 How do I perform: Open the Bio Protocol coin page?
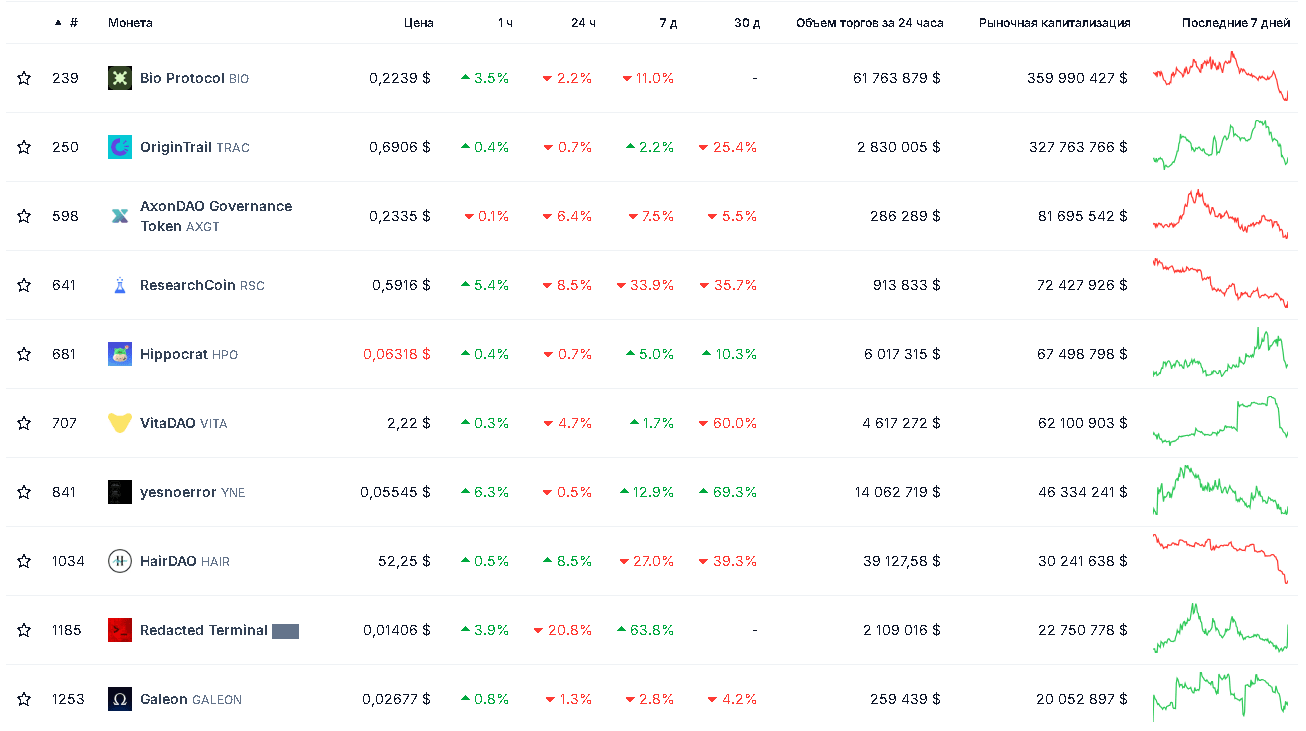[194, 78]
